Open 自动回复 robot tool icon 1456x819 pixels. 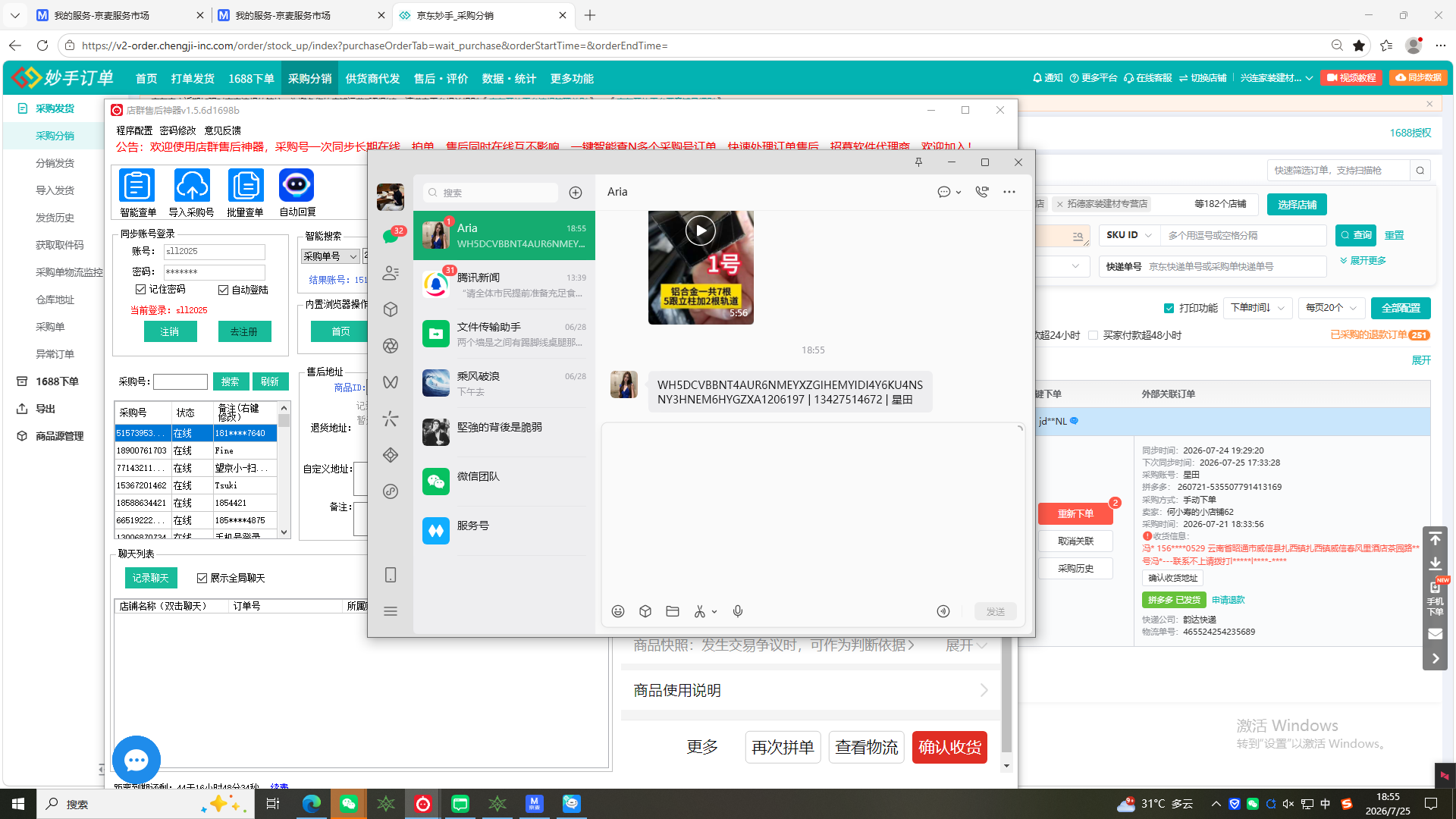point(297,193)
